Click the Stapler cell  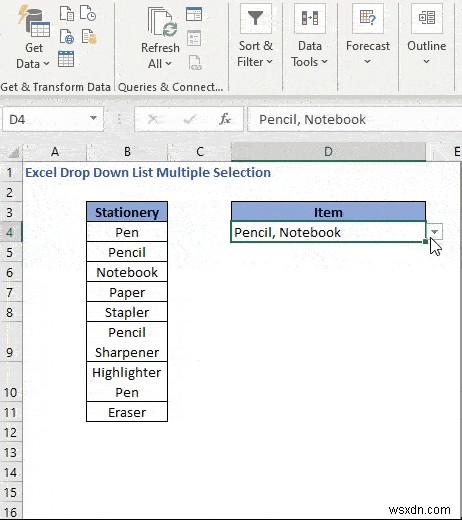click(127, 312)
